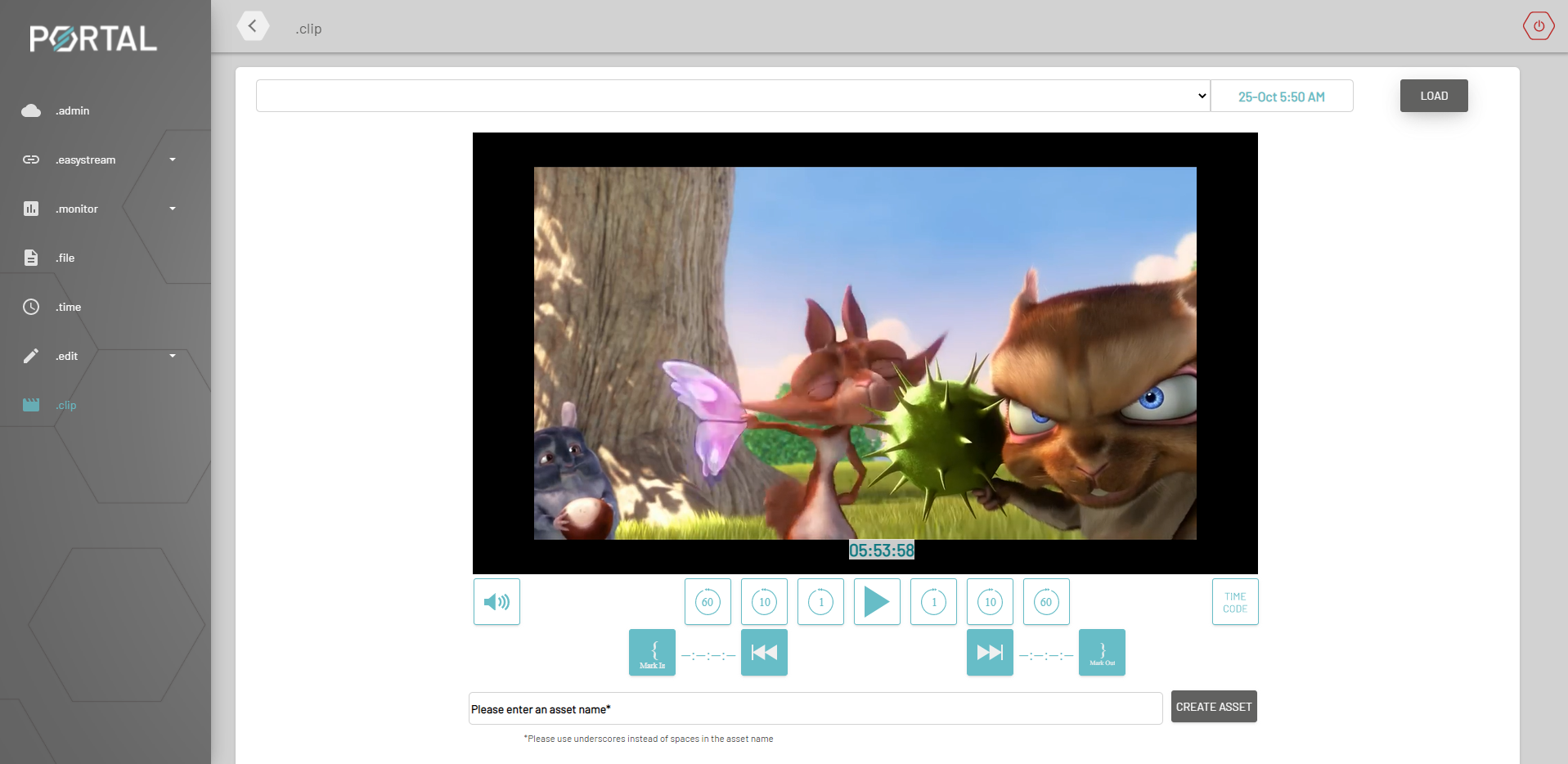Click the .edit pencil icon
This screenshot has height=764, width=1568.
coord(30,356)
